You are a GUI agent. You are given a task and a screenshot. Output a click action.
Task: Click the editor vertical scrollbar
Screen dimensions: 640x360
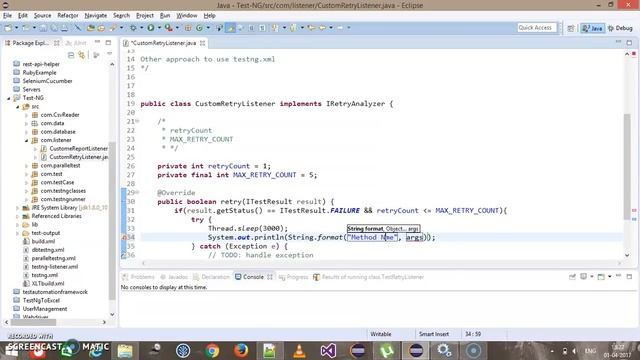627,167
